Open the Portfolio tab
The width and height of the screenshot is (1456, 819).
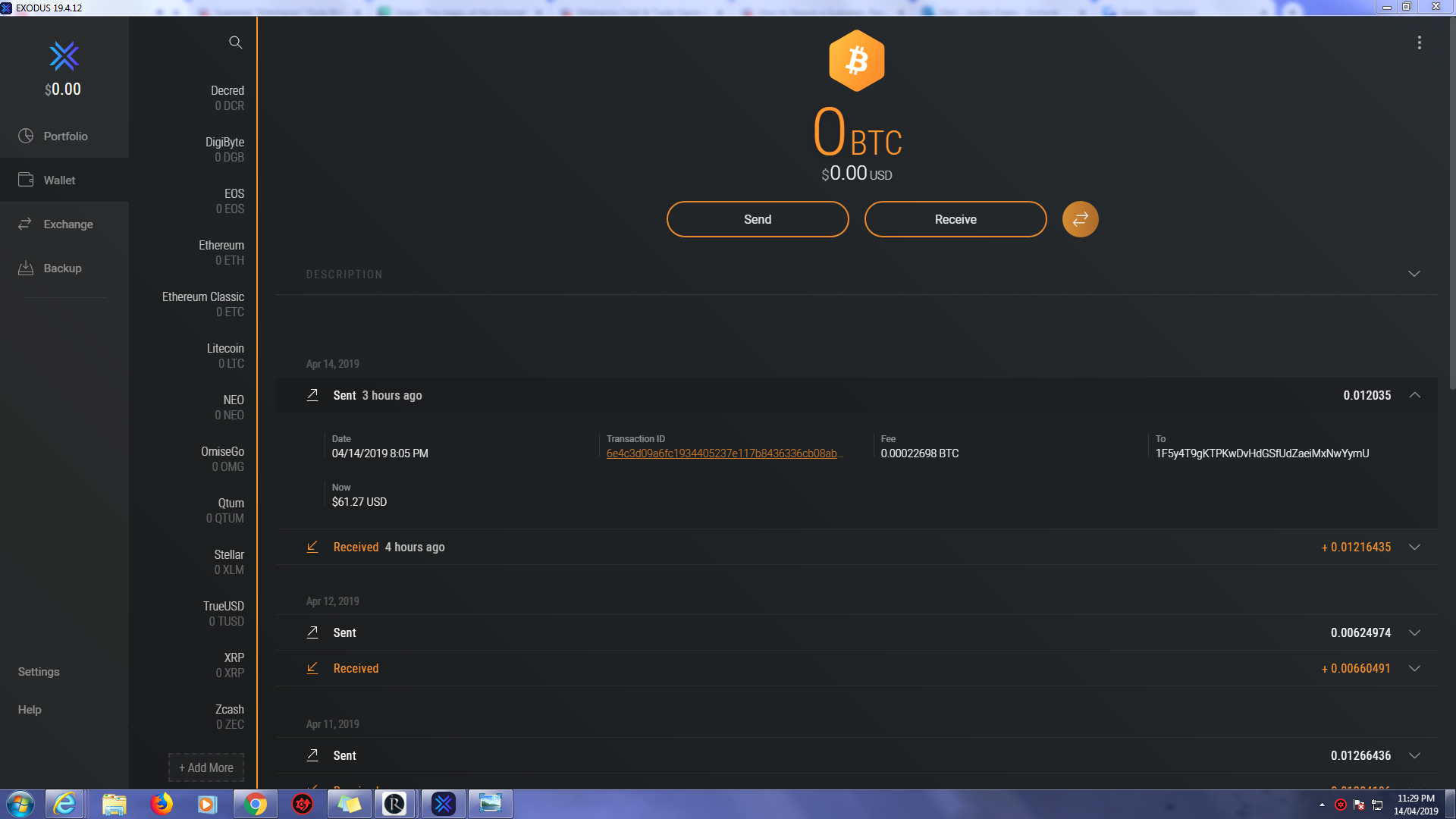[65, 136]
